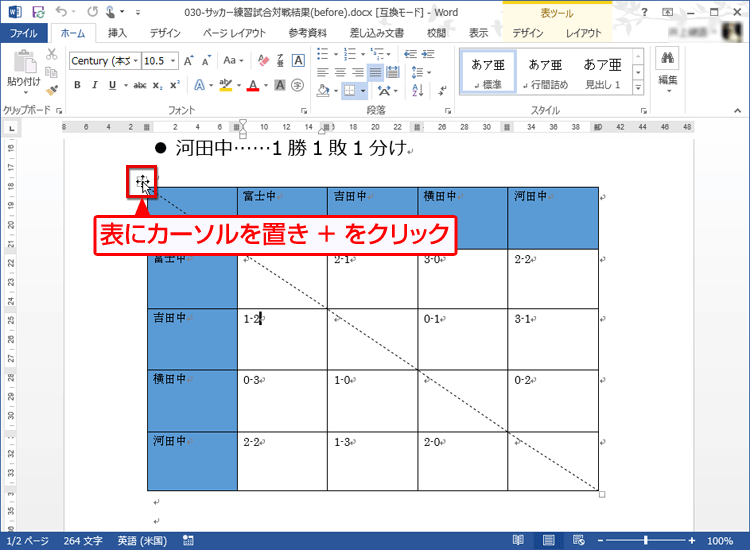The height and width of the screenshot is (550, 750).
Task: Adjust the zoom slider handle
Action: coord(646,540)
